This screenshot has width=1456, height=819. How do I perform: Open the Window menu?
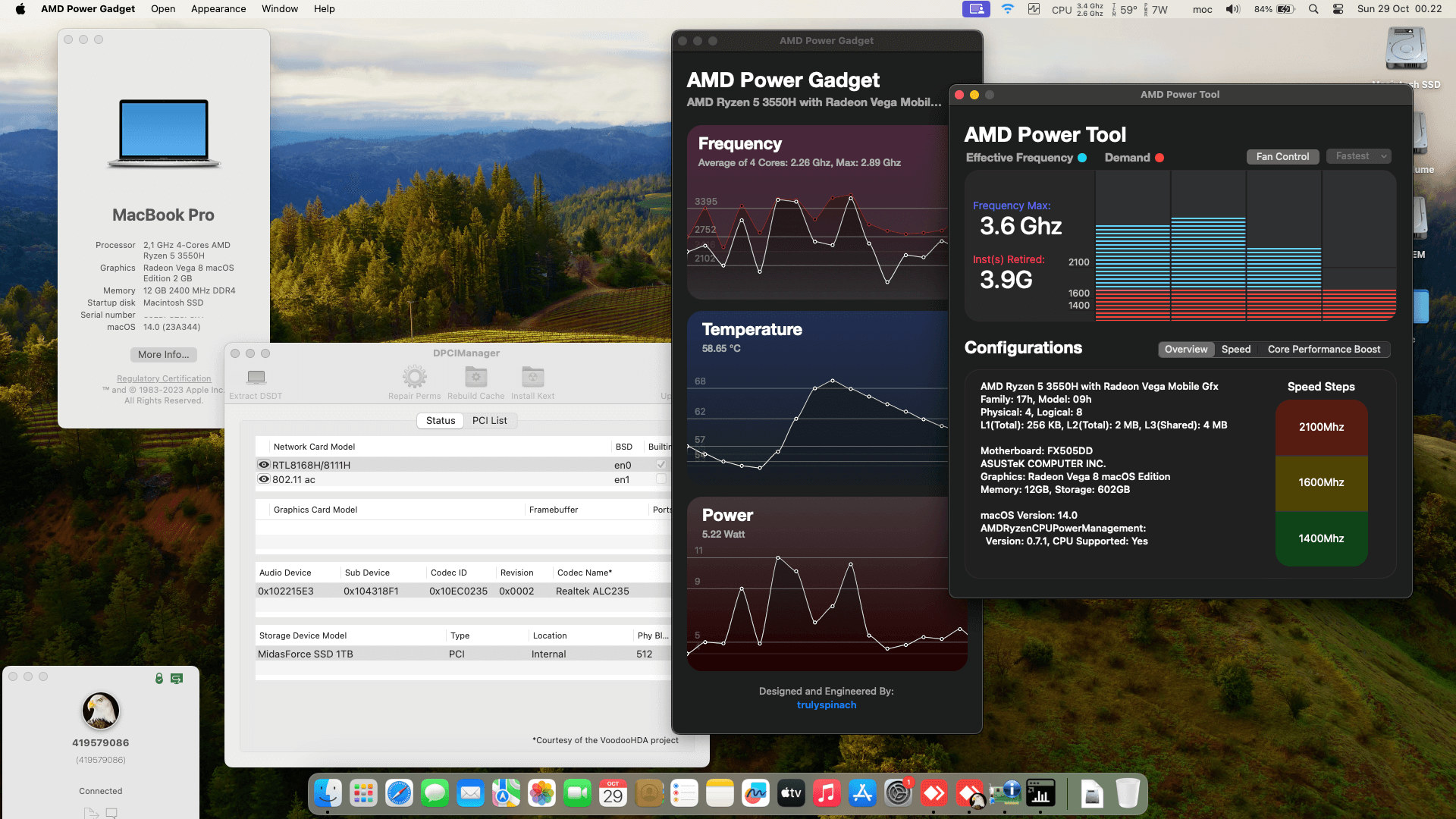(280, 9)
